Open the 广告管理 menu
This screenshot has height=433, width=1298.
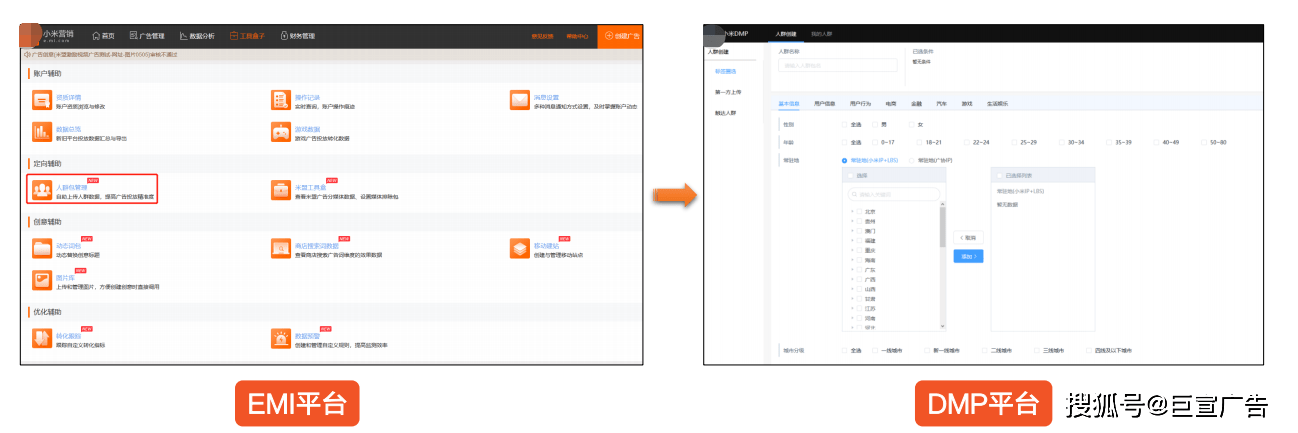[147, 36]
